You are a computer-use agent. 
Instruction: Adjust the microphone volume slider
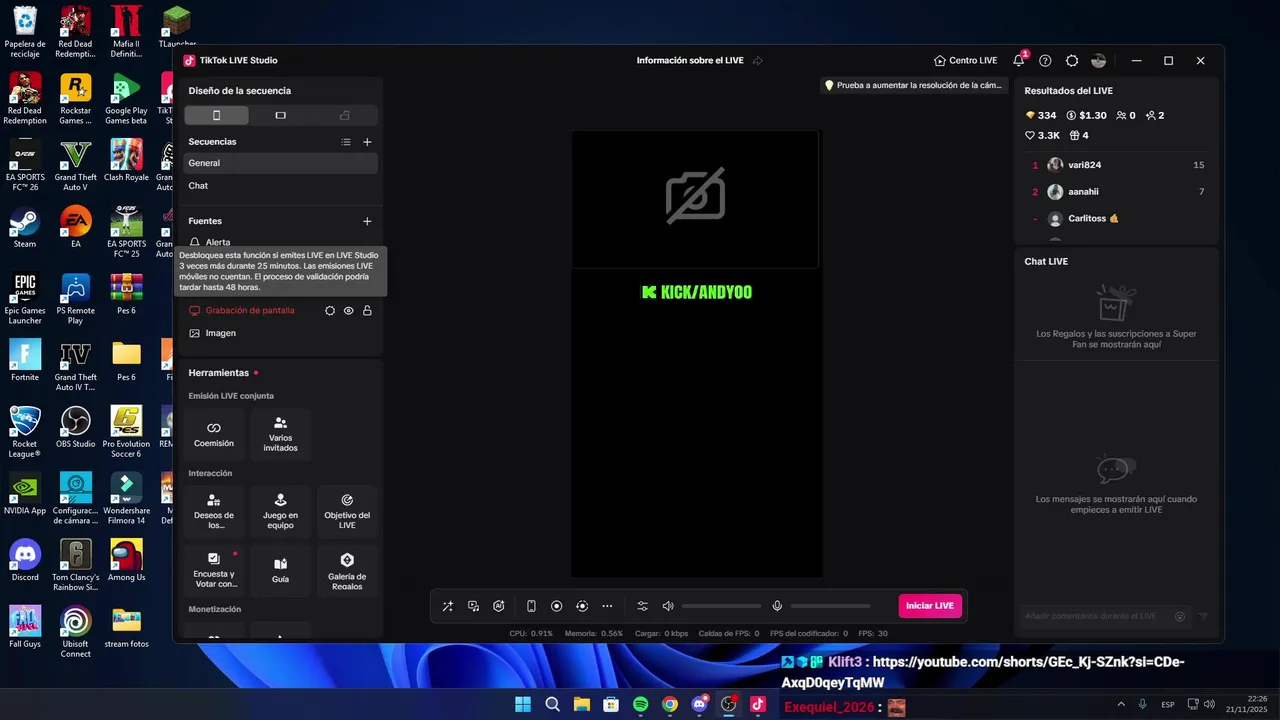pyautogui.click(x=830, y=606)
